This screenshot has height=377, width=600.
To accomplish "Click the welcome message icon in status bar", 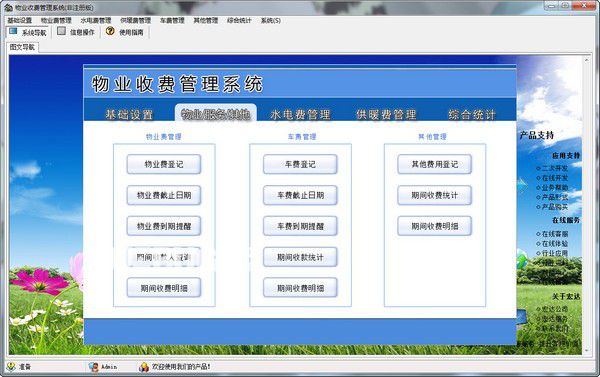I will tap(144, 367).
